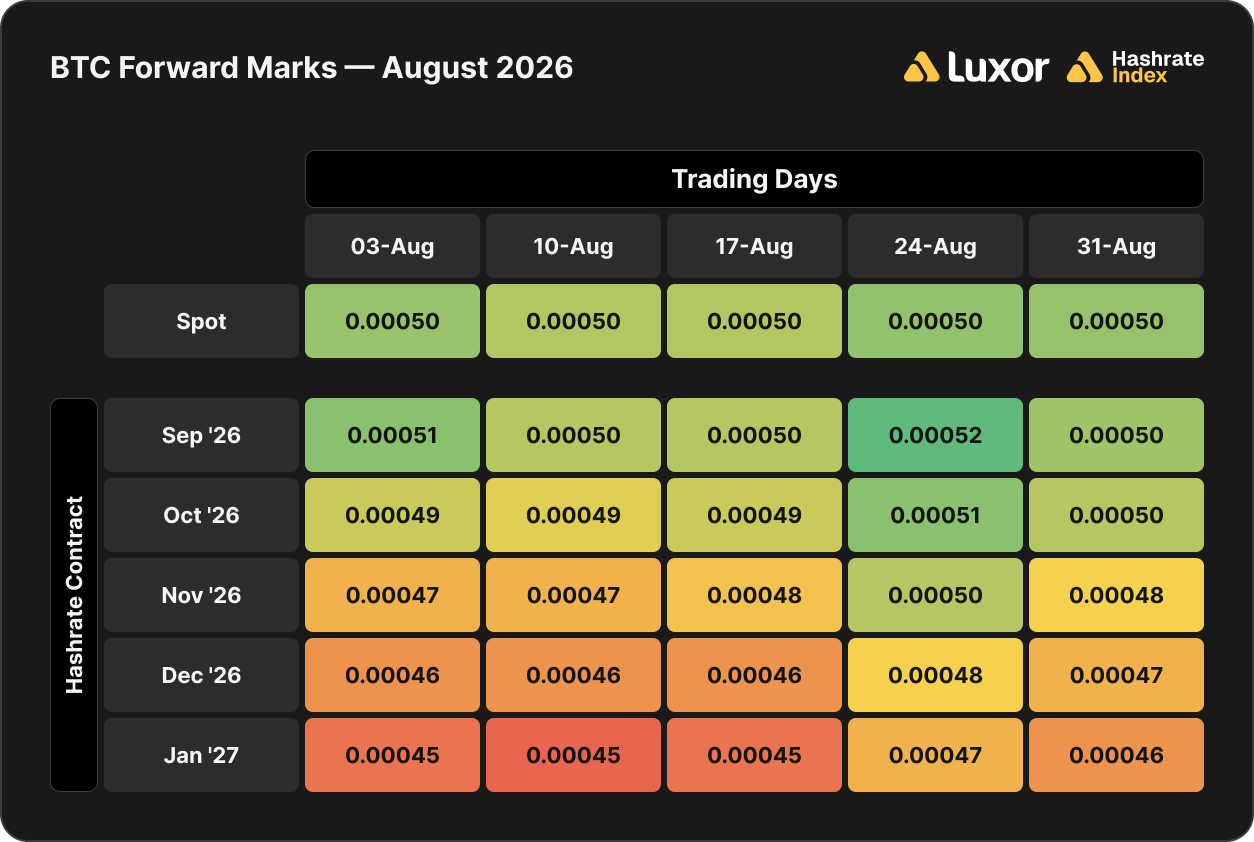Click Dec '26 value 0.00048 cell
Viewport: 1254px width, 842px height.
pos(935,675)
